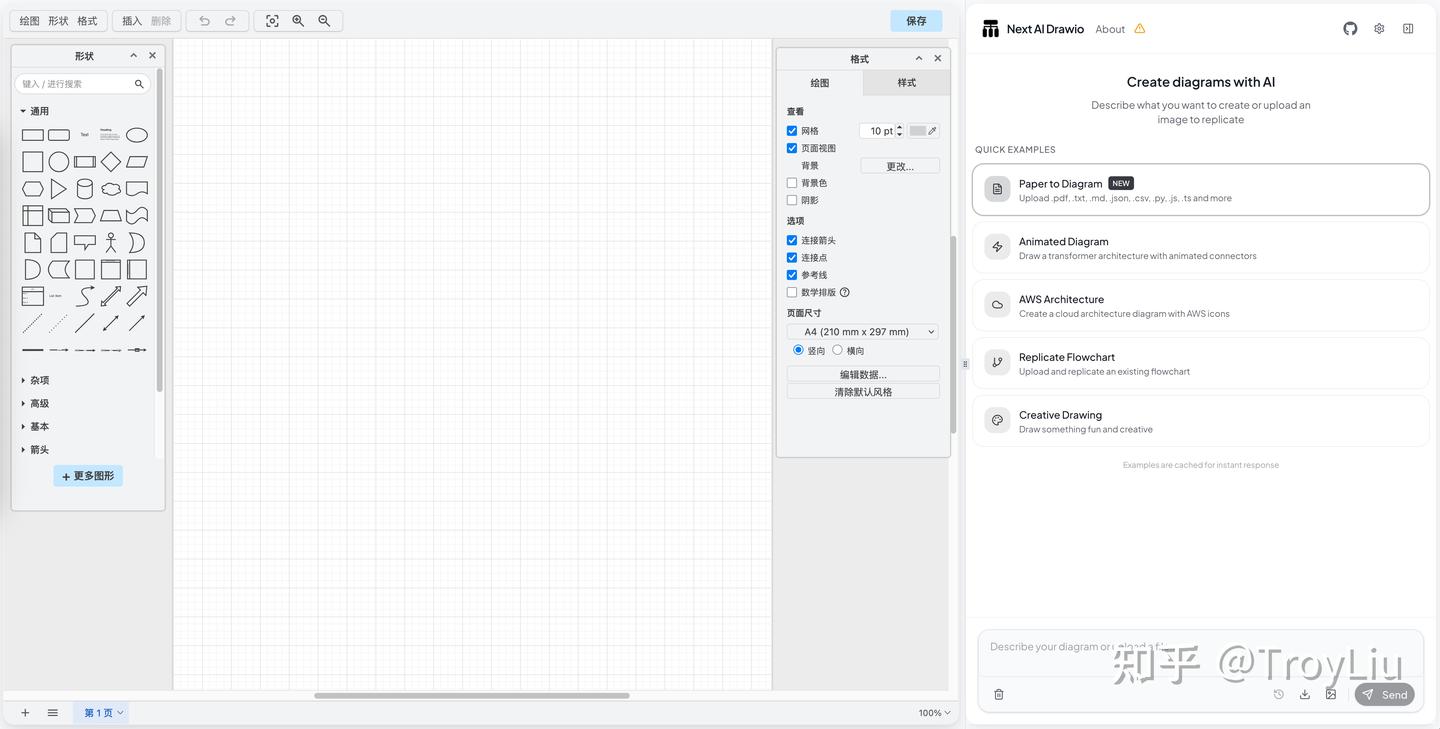
Task: Click the trash icon in chat box
Action: (998, 694)
